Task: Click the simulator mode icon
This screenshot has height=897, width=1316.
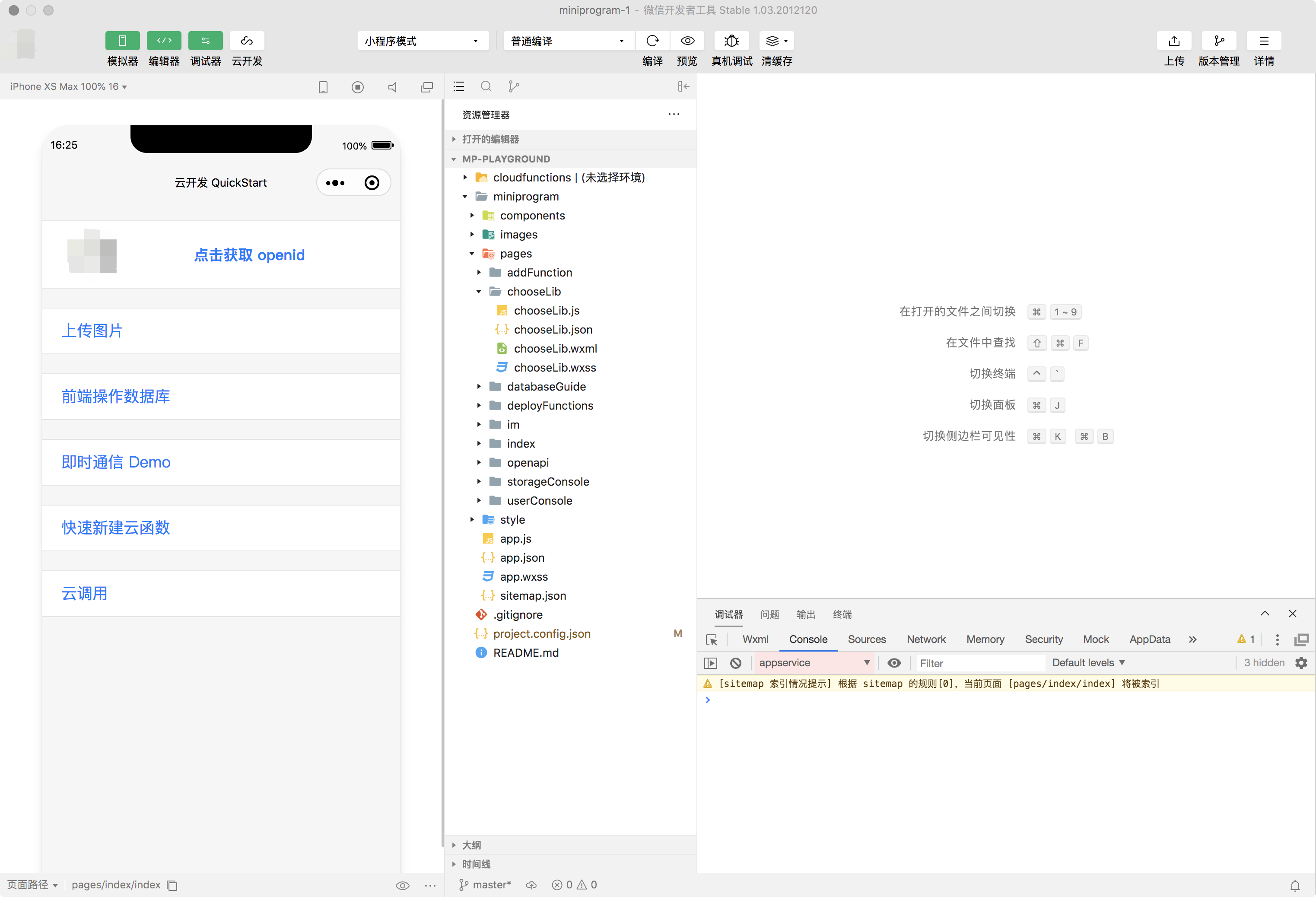Action: pyautogui.click(x=122, y=40)
